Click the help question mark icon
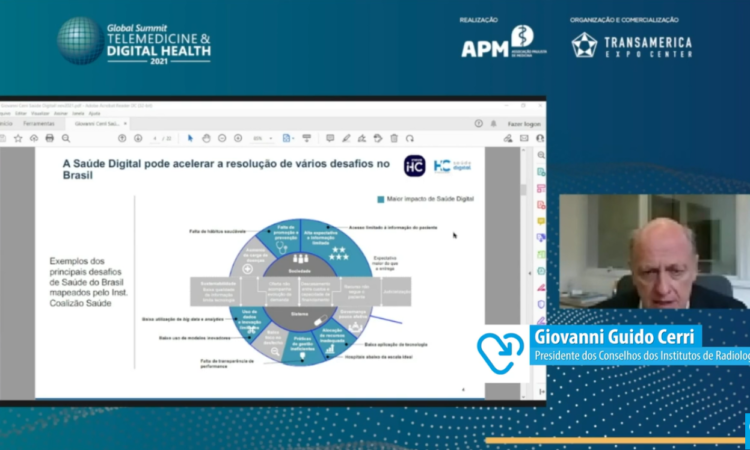Screen dimensions: 750x450 tap(479, 123)
